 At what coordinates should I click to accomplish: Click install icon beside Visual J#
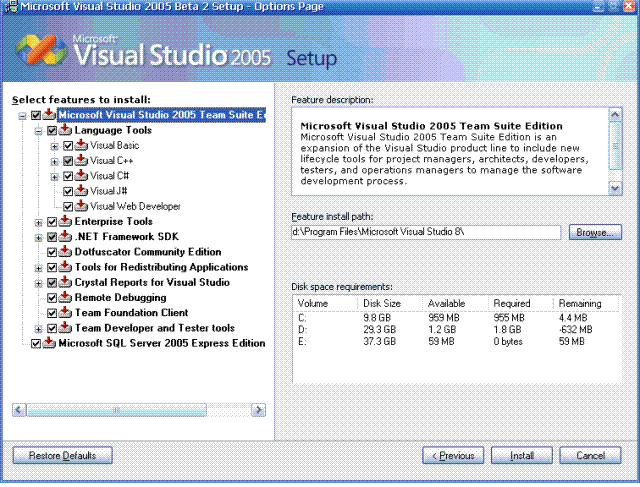point(81,191)
